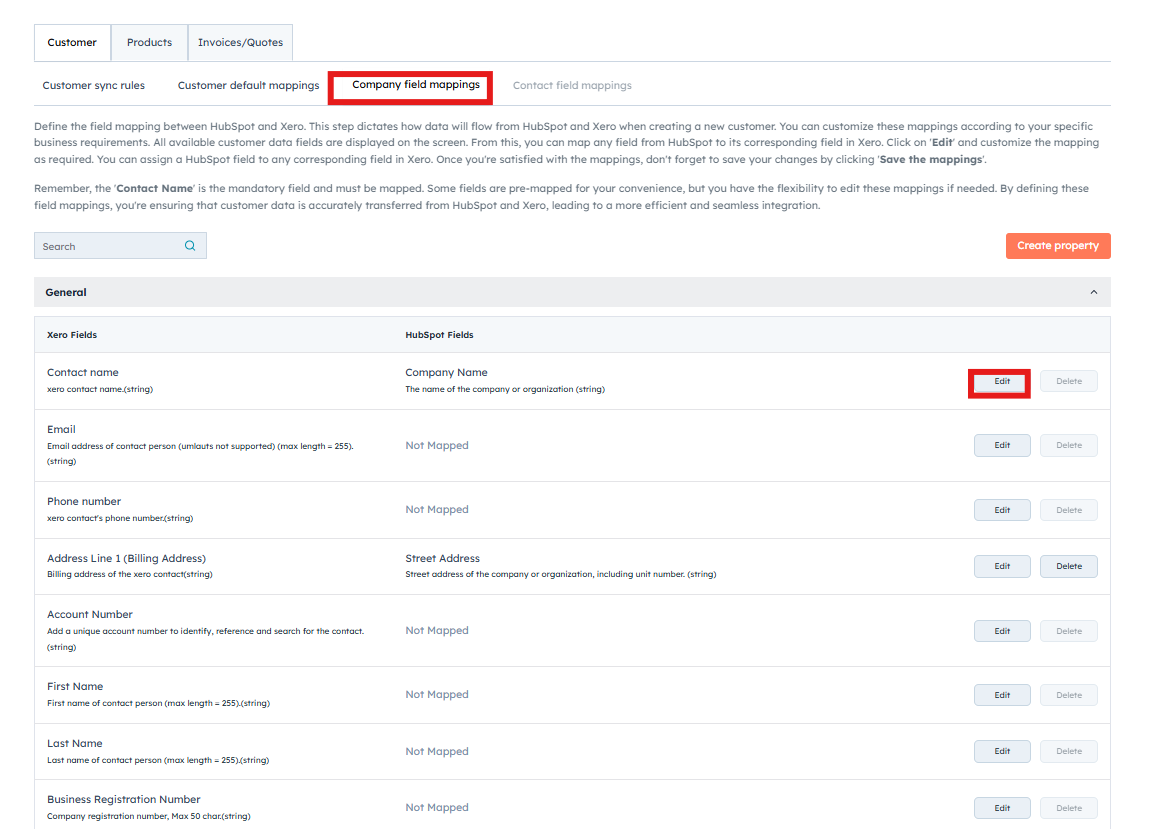Click Address Line 1 (Billing Address) label

click(127, 558)
